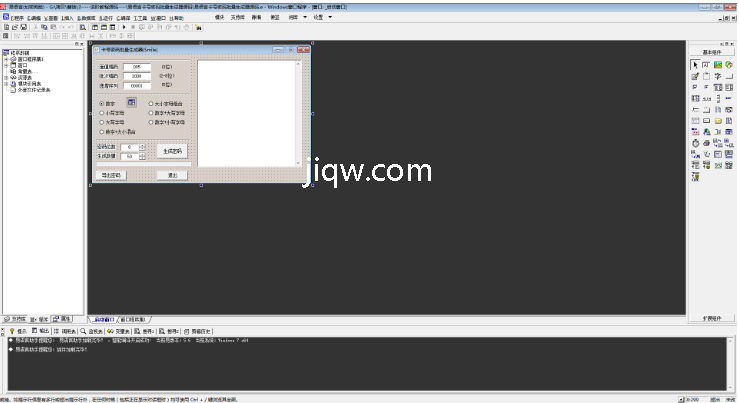
Task: Click the Open file toolbar icon
Action: pyautogui.click(x=14, y=27)
